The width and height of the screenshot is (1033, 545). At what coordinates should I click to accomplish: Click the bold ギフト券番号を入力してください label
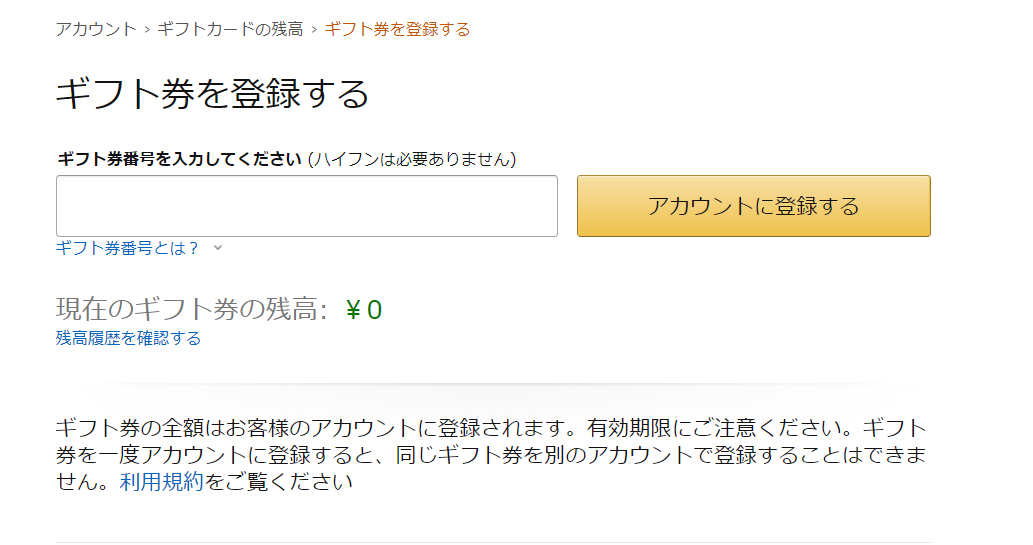pyautogui.click(x=179, y=159)
